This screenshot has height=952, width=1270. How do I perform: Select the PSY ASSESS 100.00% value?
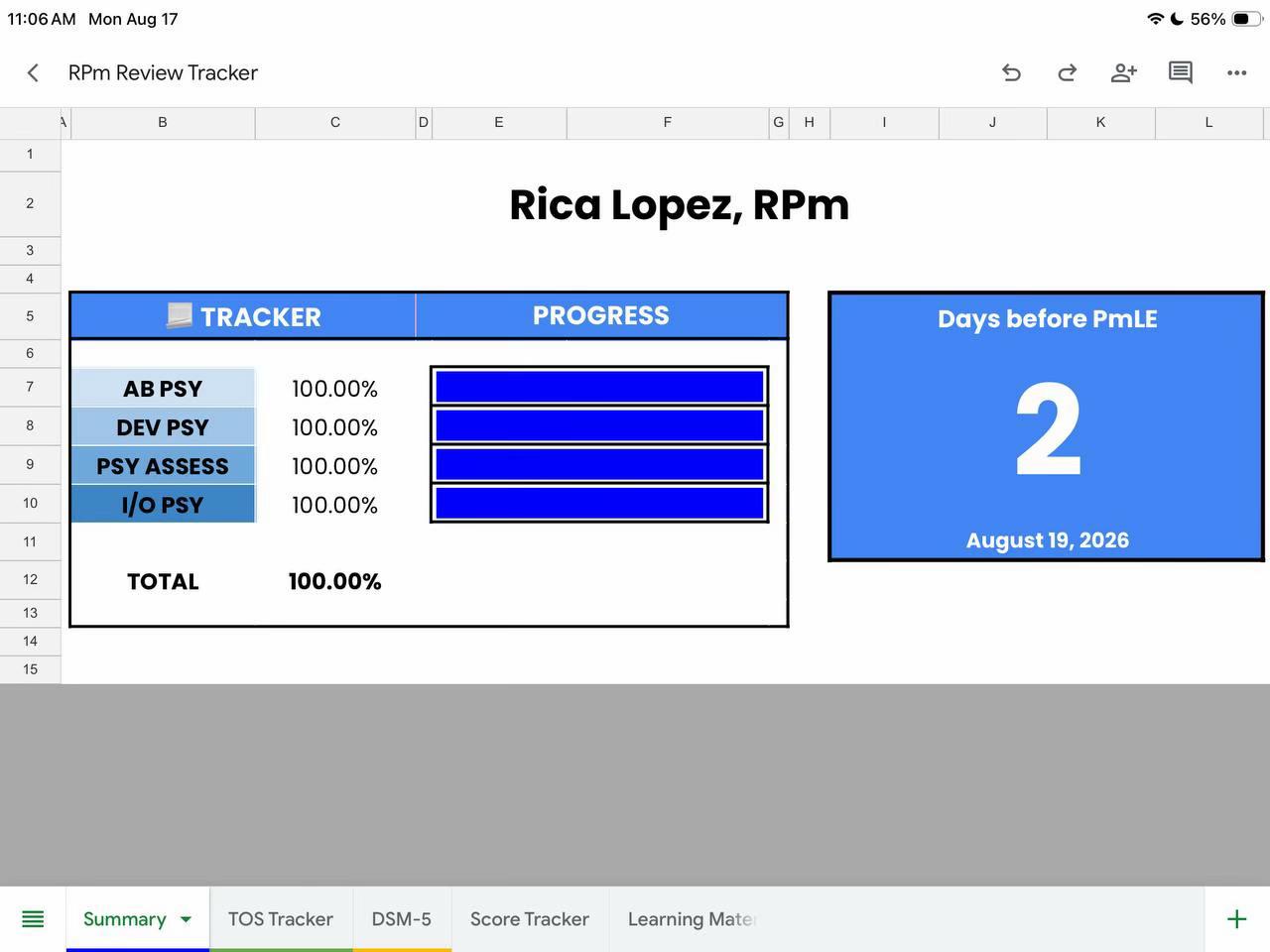pyautogui.click(x=335, y=465)
